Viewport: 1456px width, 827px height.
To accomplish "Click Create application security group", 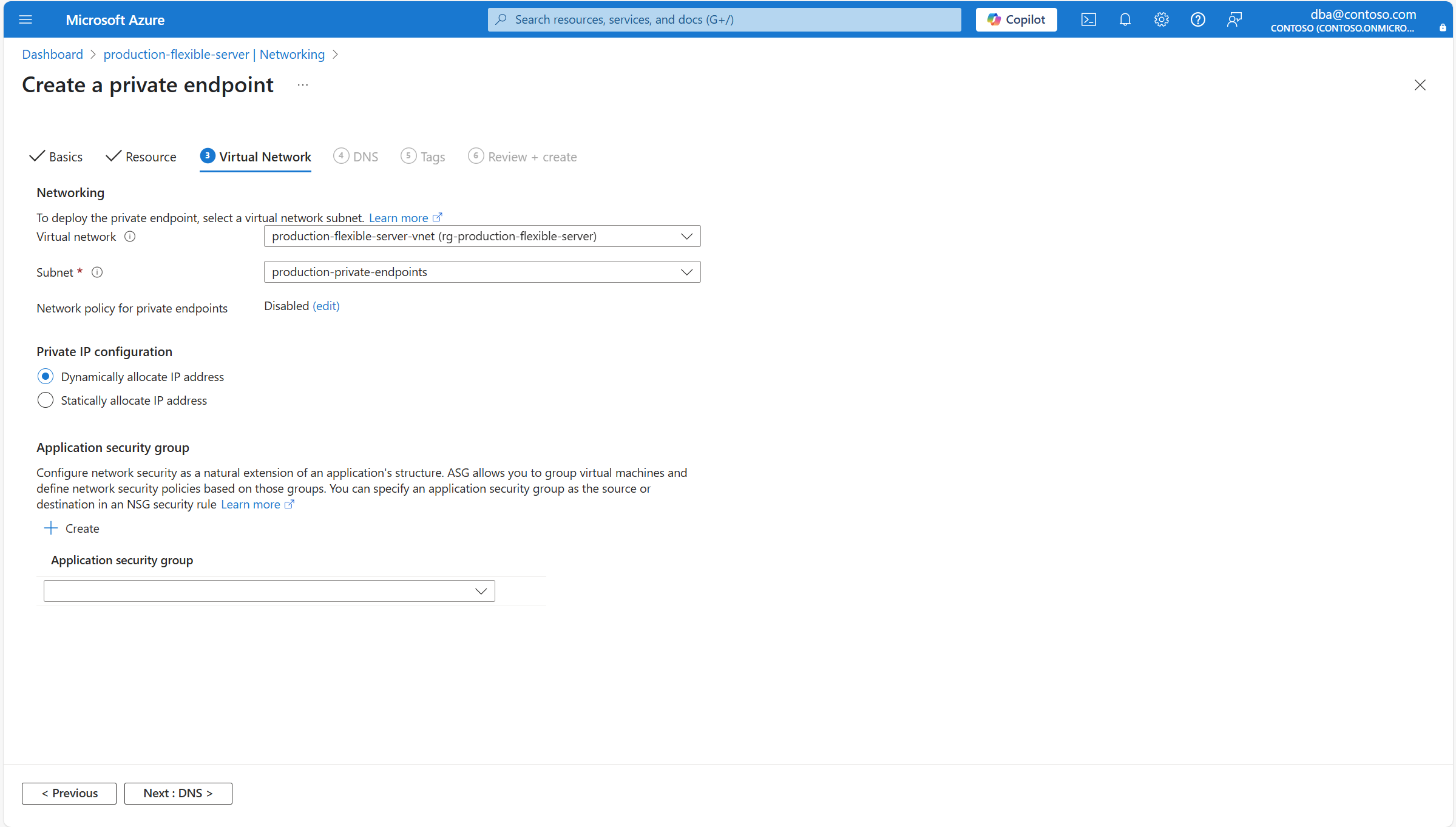I will click(72, 528).
